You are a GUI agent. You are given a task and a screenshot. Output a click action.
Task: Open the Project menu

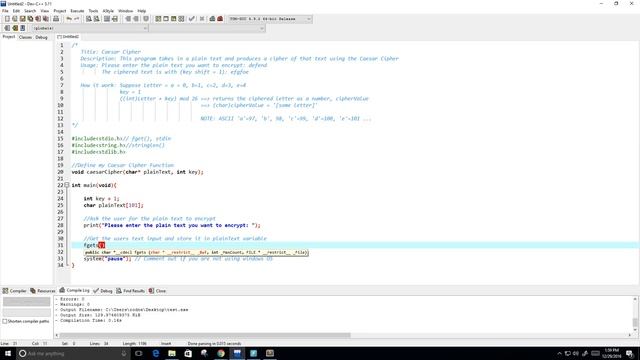(60, 11)
